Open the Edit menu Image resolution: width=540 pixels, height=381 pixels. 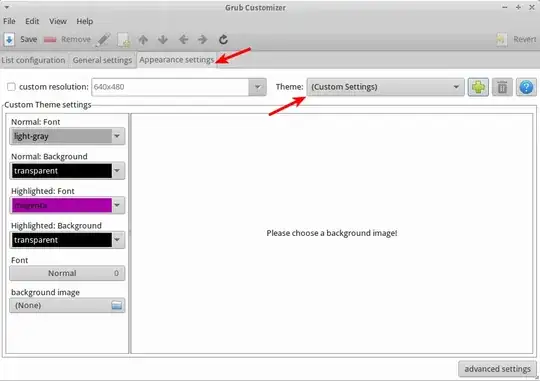point(32,21)
